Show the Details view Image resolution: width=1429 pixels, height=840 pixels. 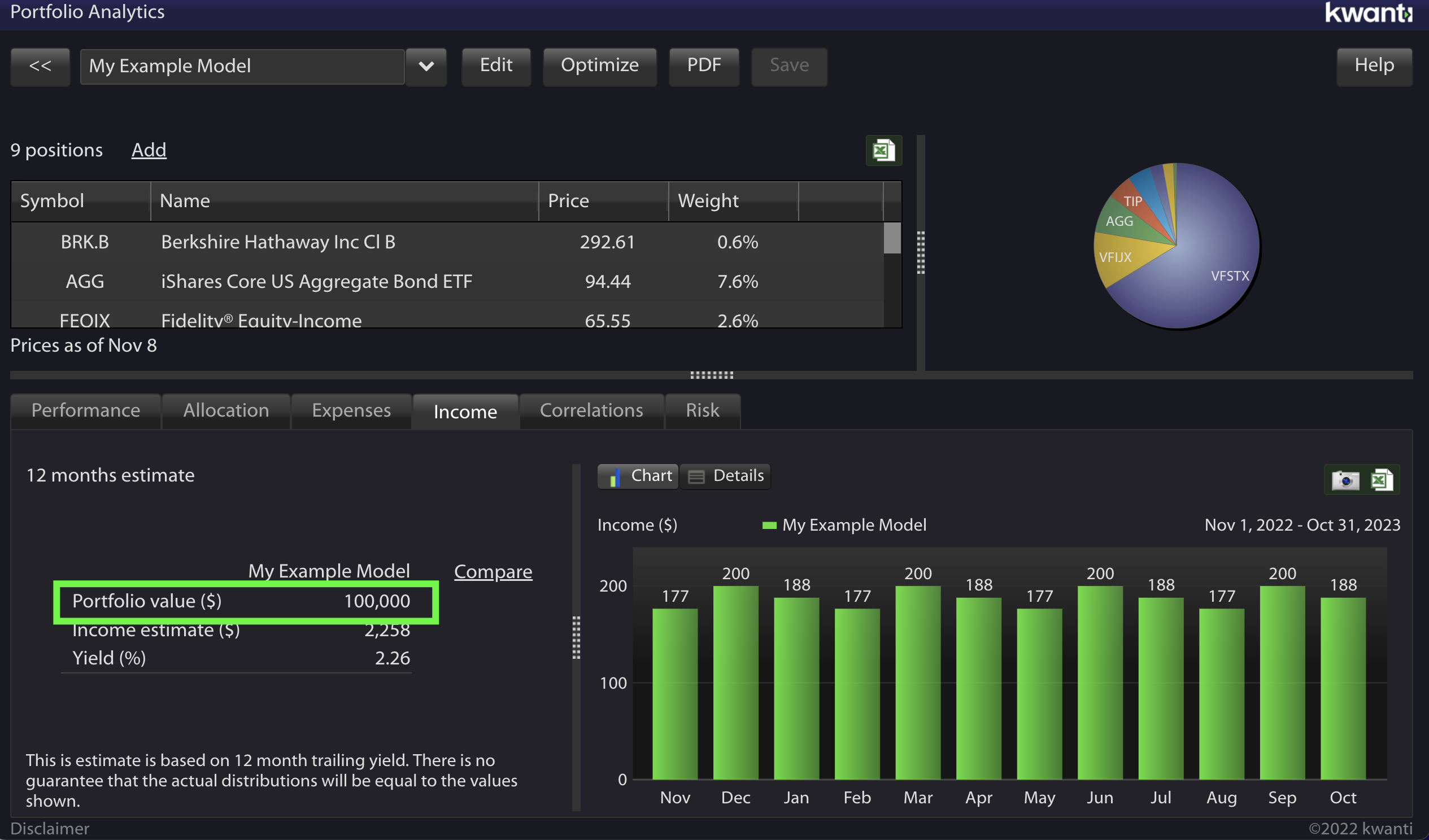725,476
